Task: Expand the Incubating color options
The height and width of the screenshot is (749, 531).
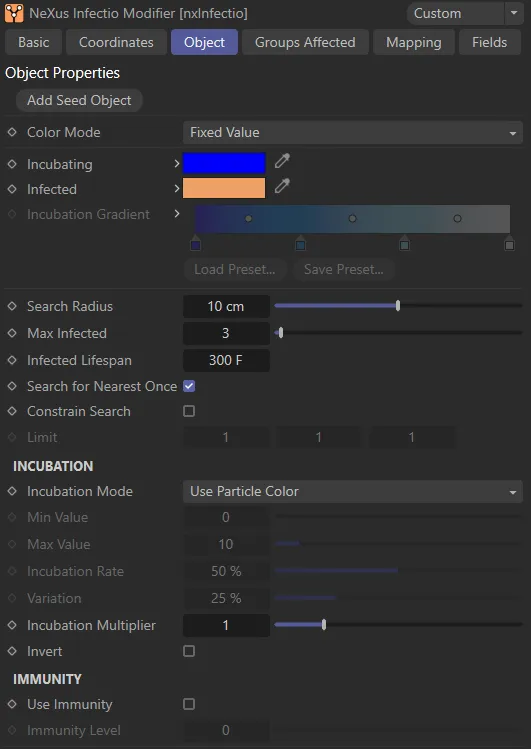Action: point(177,164)
